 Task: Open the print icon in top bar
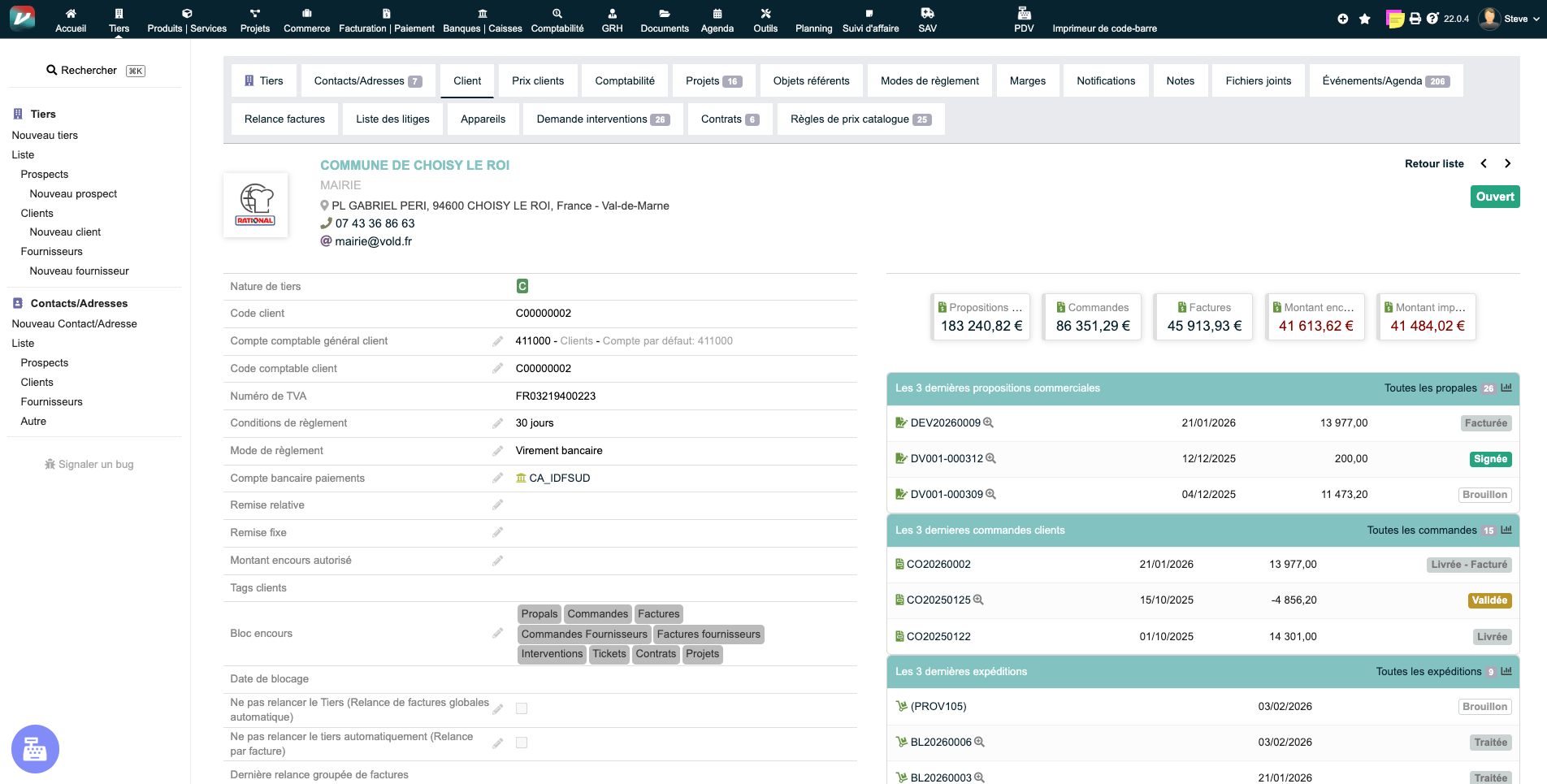[1415, 19]
